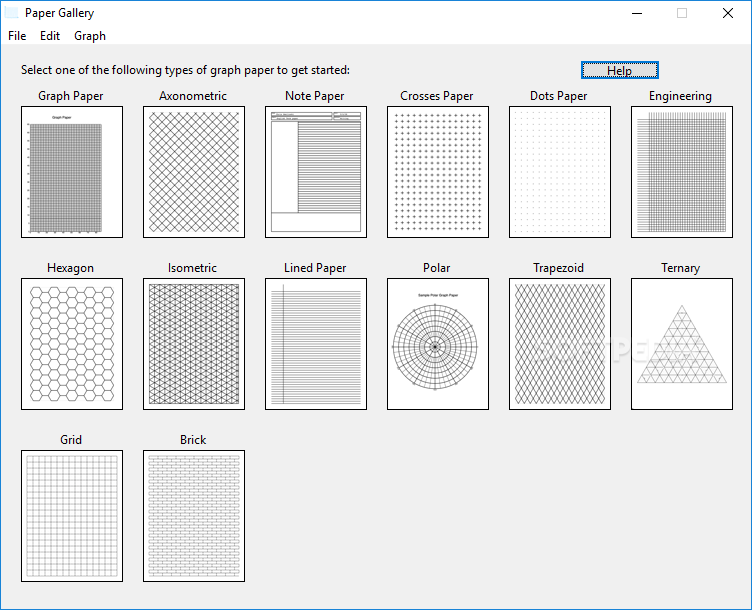Select the Graph Paper thumbnail
Screen dimensions: 752x610
[72, 172]
